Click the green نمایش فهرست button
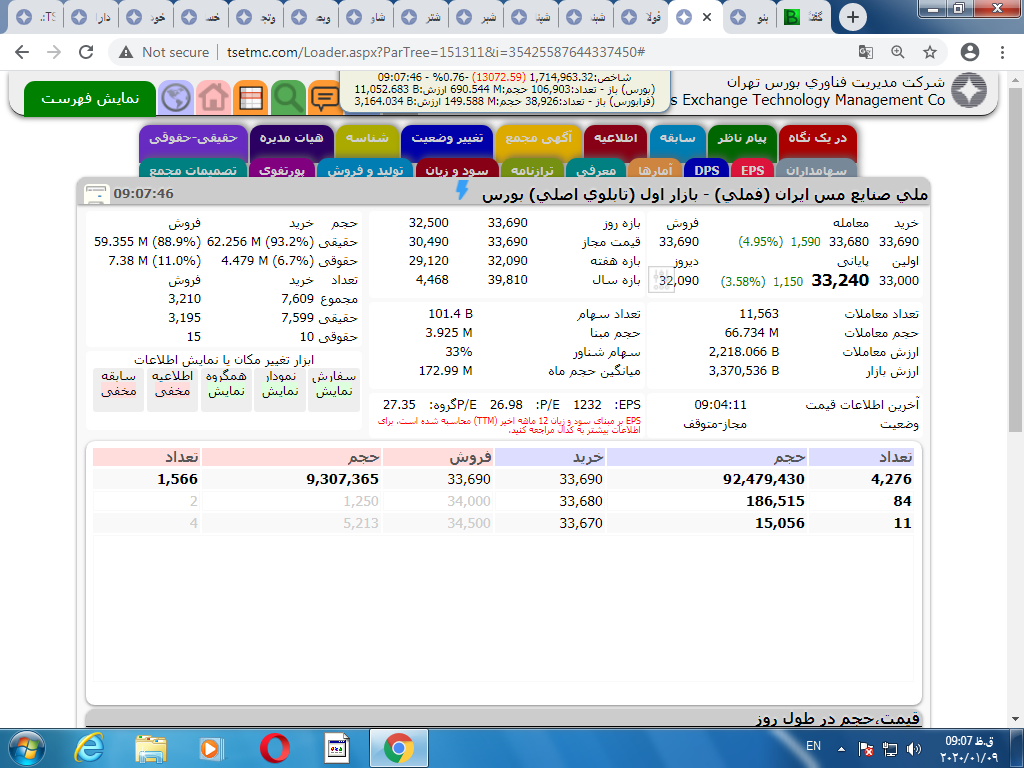The height and width of the screenshot is (768, 1024). click(x=90, y=99)
